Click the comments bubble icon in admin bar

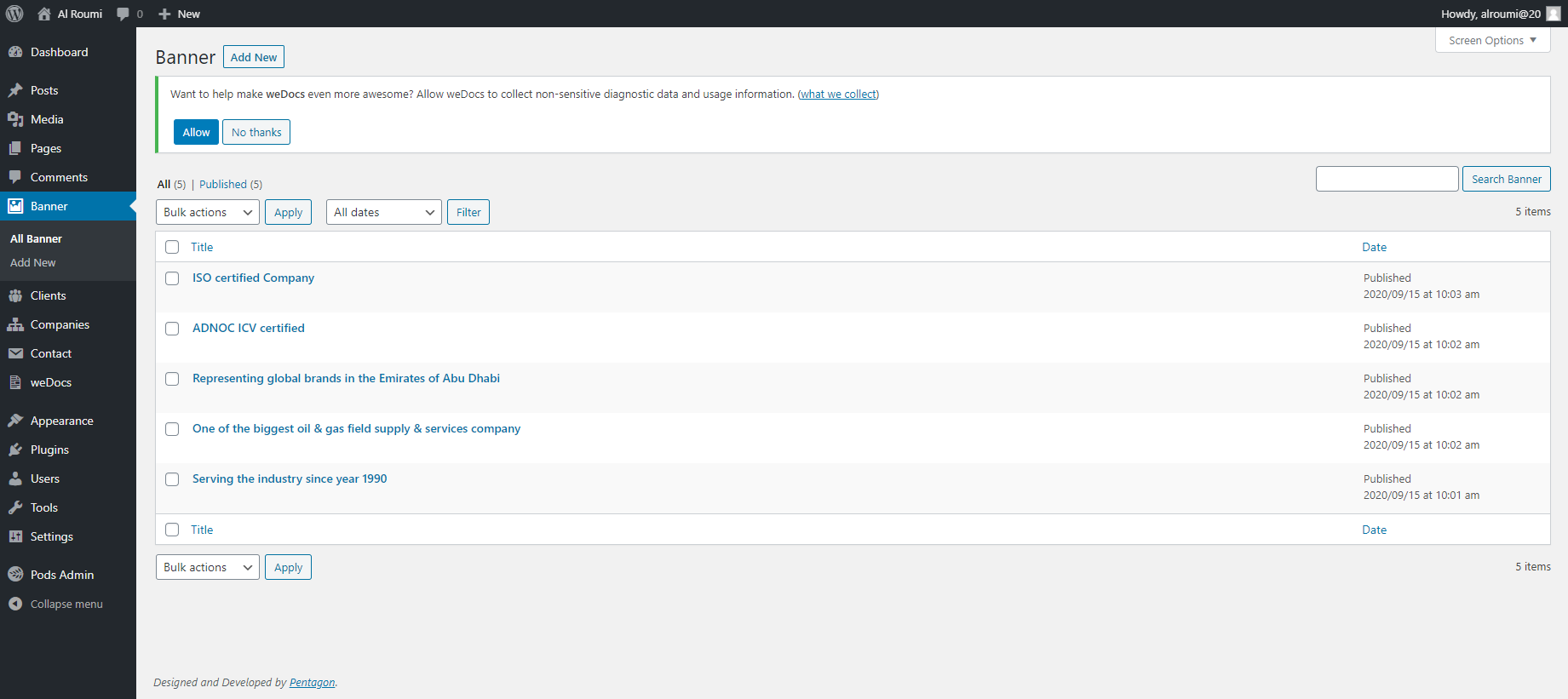tap(123, 14)
